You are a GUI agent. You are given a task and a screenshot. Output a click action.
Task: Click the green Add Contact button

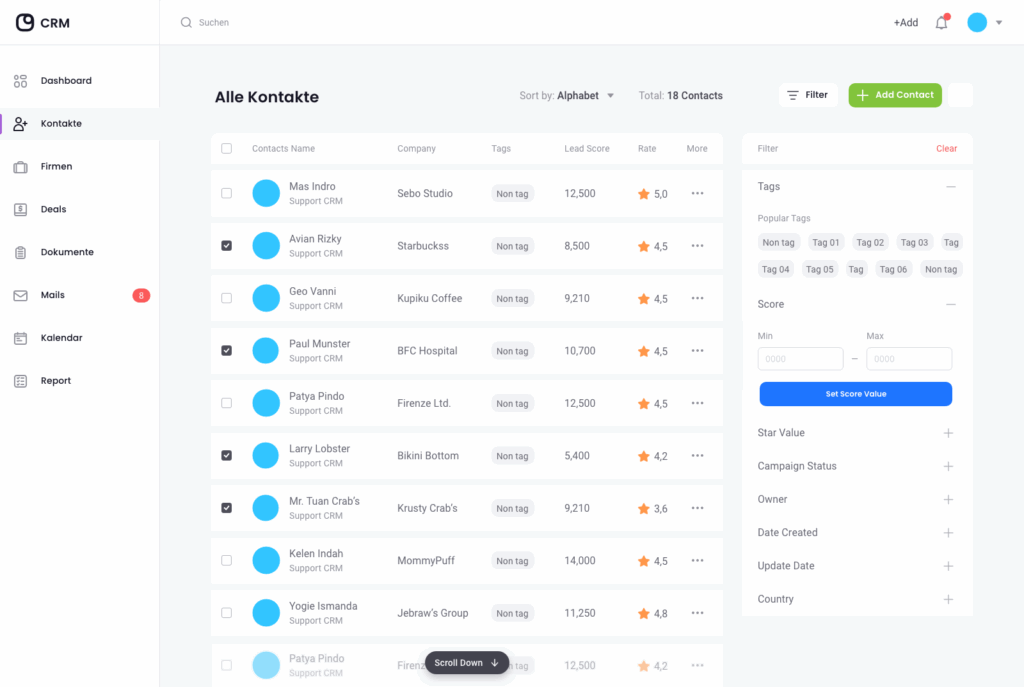pos(895,95)
